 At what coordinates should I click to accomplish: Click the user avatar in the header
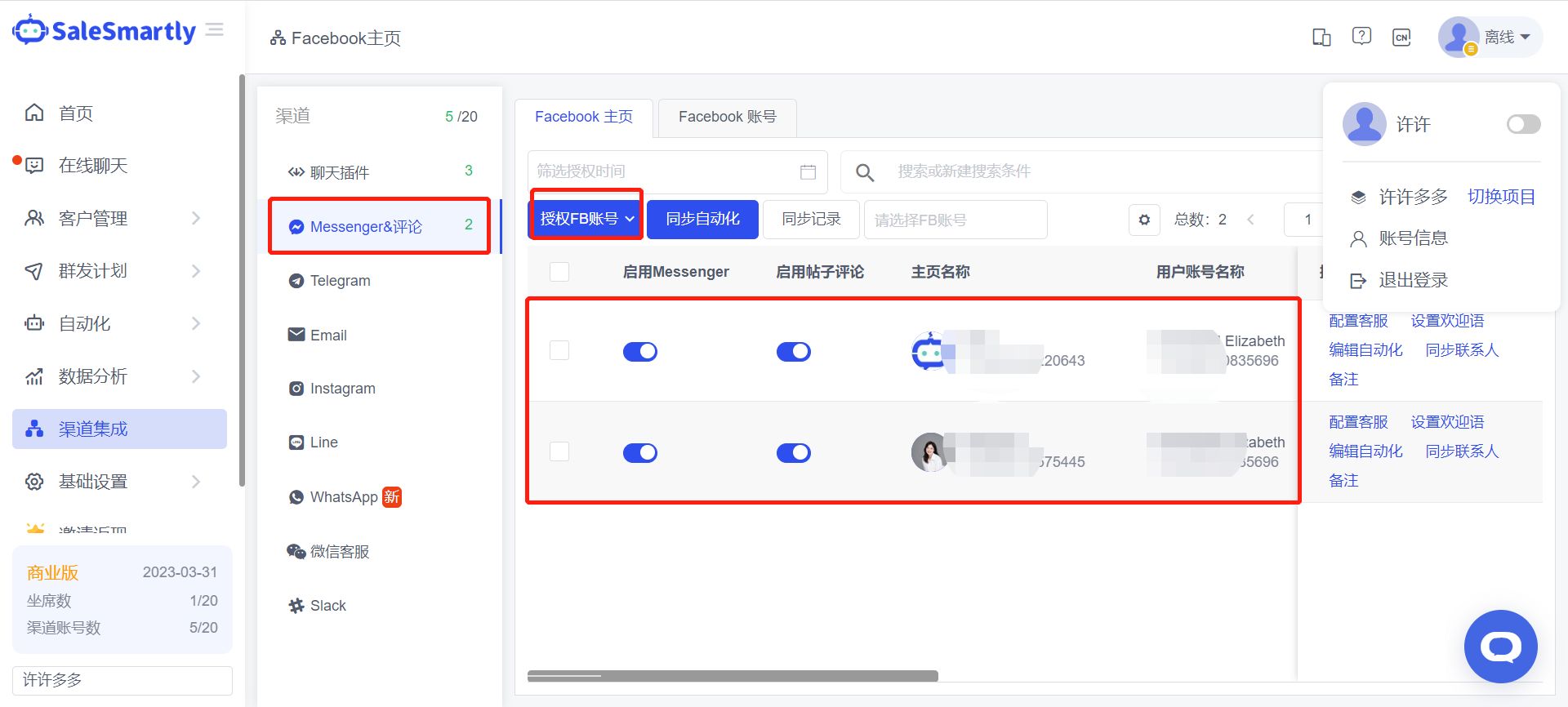1459,37
